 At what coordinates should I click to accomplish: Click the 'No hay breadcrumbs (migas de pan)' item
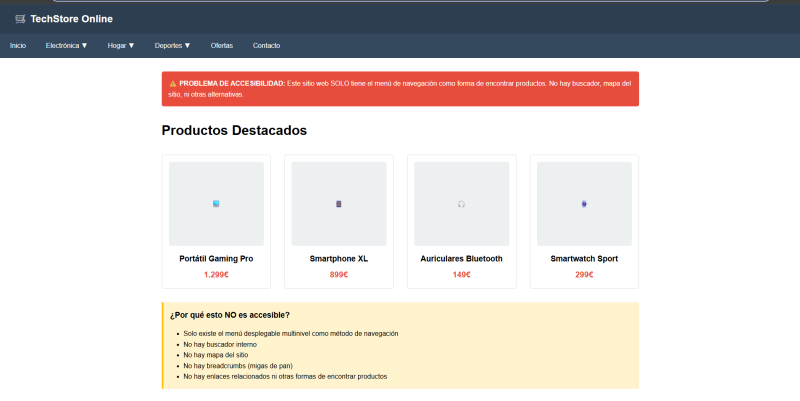[238, 366]
